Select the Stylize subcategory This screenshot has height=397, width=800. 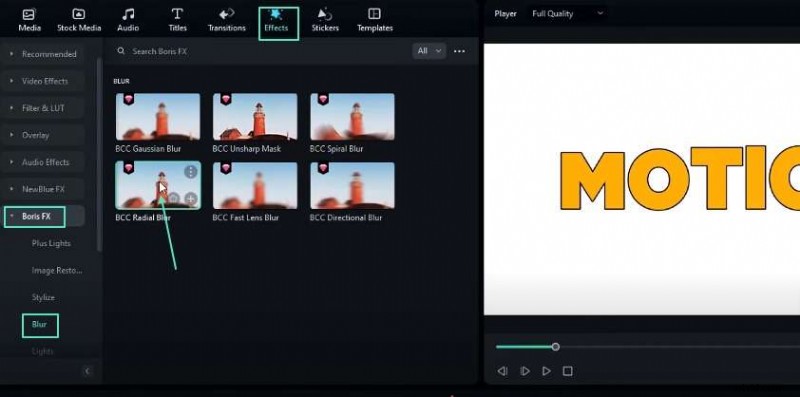click(43, 297)
